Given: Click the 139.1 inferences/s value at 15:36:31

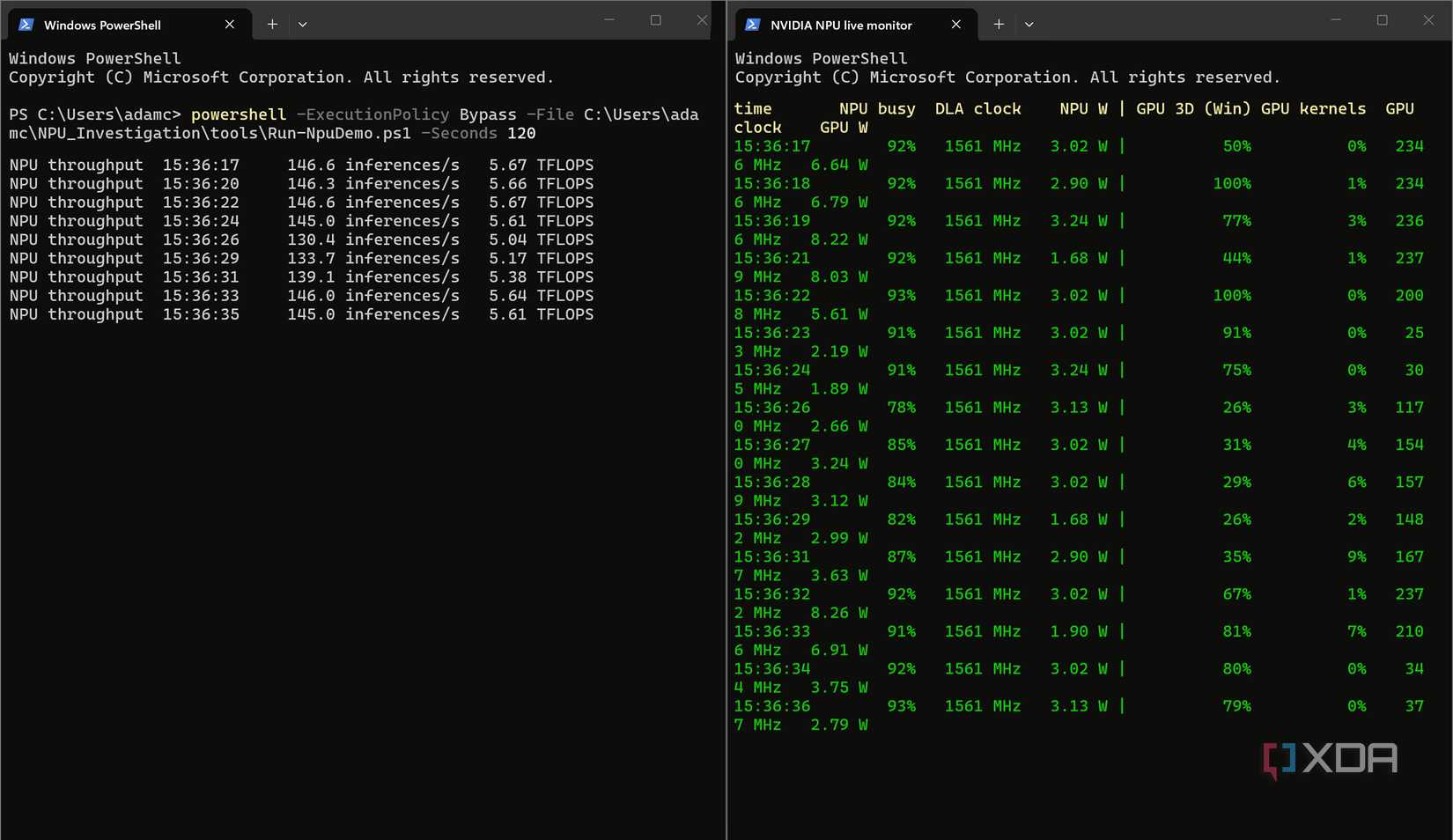Looking at the screenshot, I should tap(373, 276).
